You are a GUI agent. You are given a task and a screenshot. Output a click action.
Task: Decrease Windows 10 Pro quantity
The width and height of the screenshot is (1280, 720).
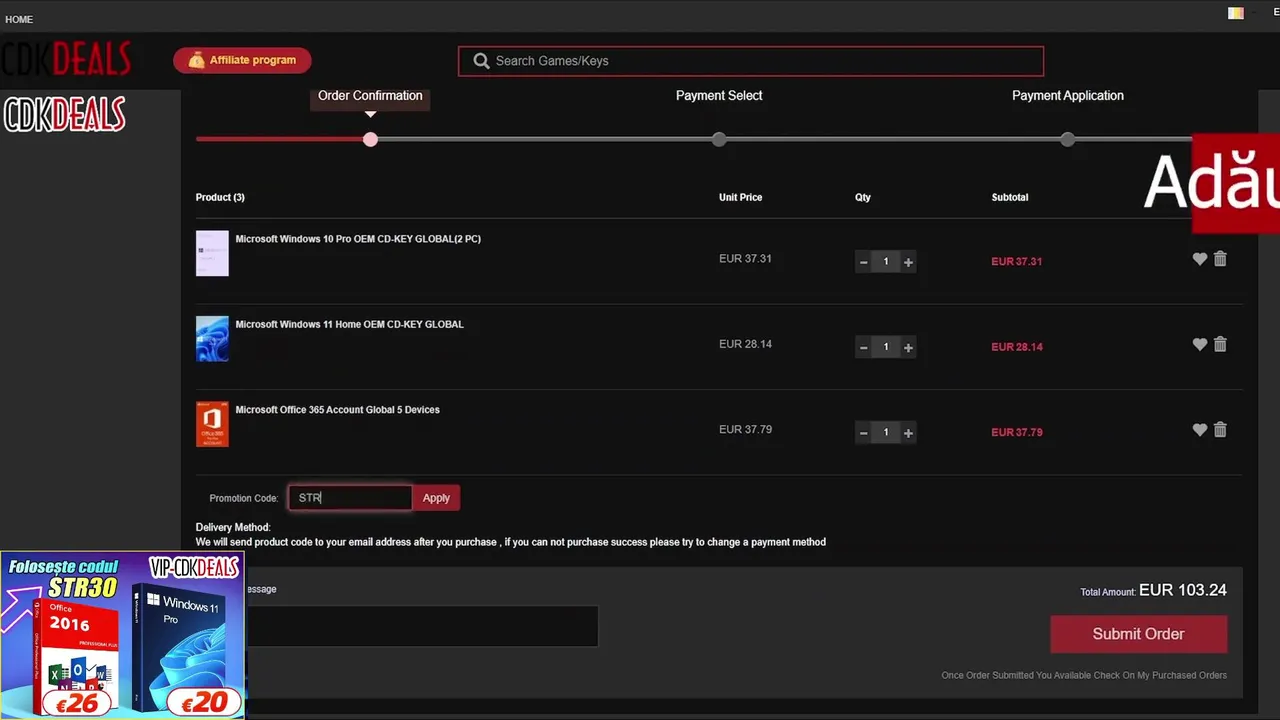(x=864, y=262)
